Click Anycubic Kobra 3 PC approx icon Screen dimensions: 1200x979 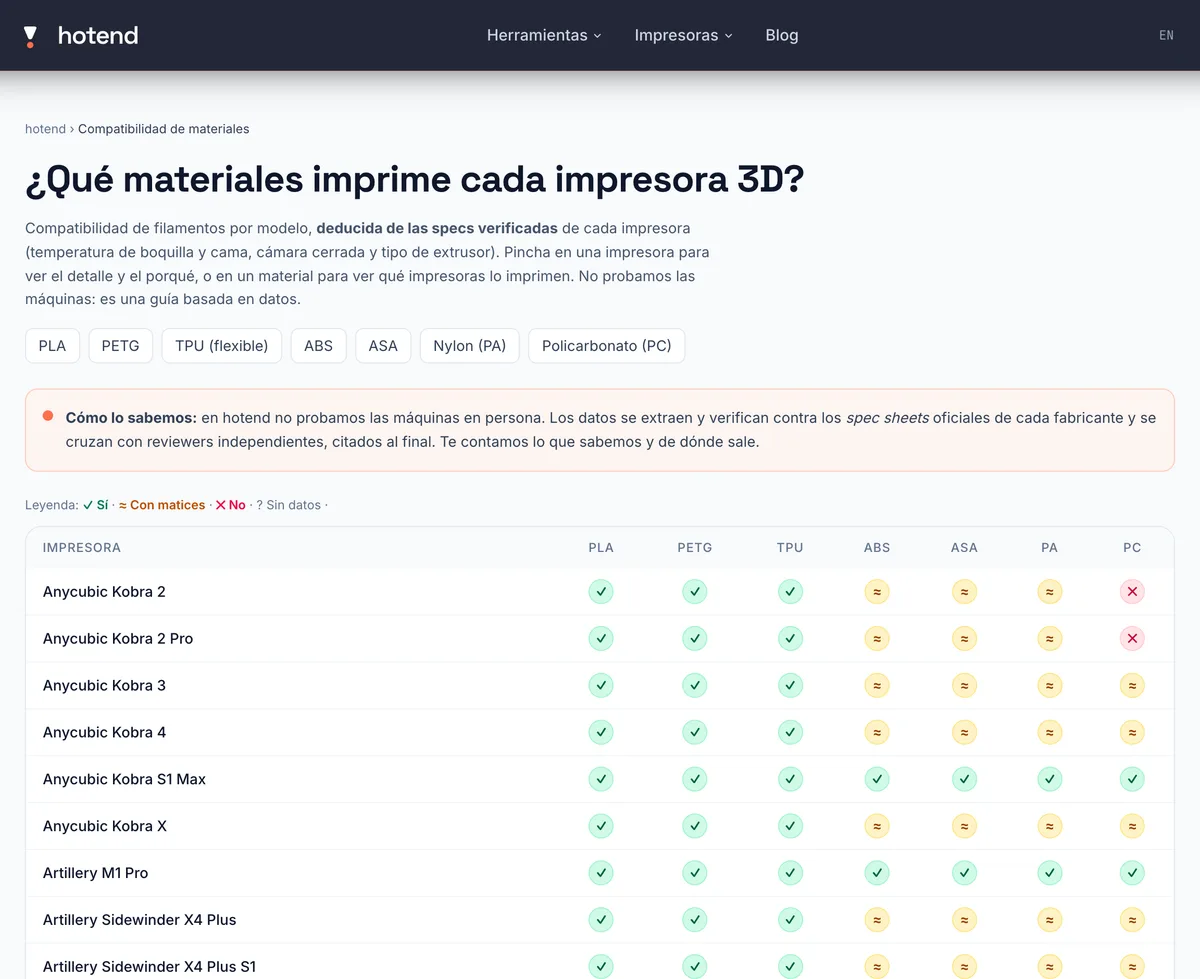pyautogui.click(x=1132, y=686)
